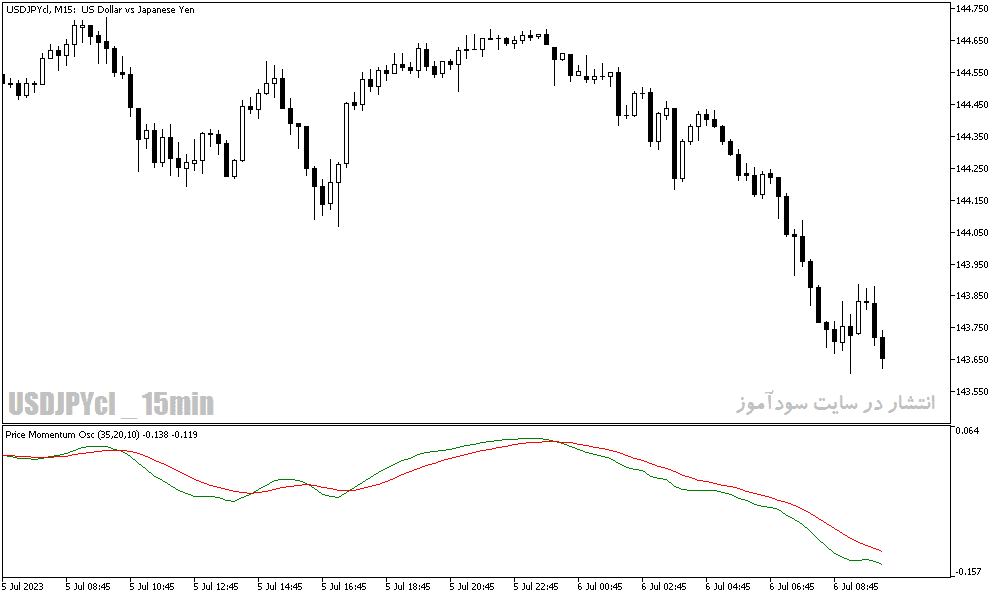Click the 5 Jul 22:45 time marker
Viewport: 1003px width, 598px height.
point(536,586)
